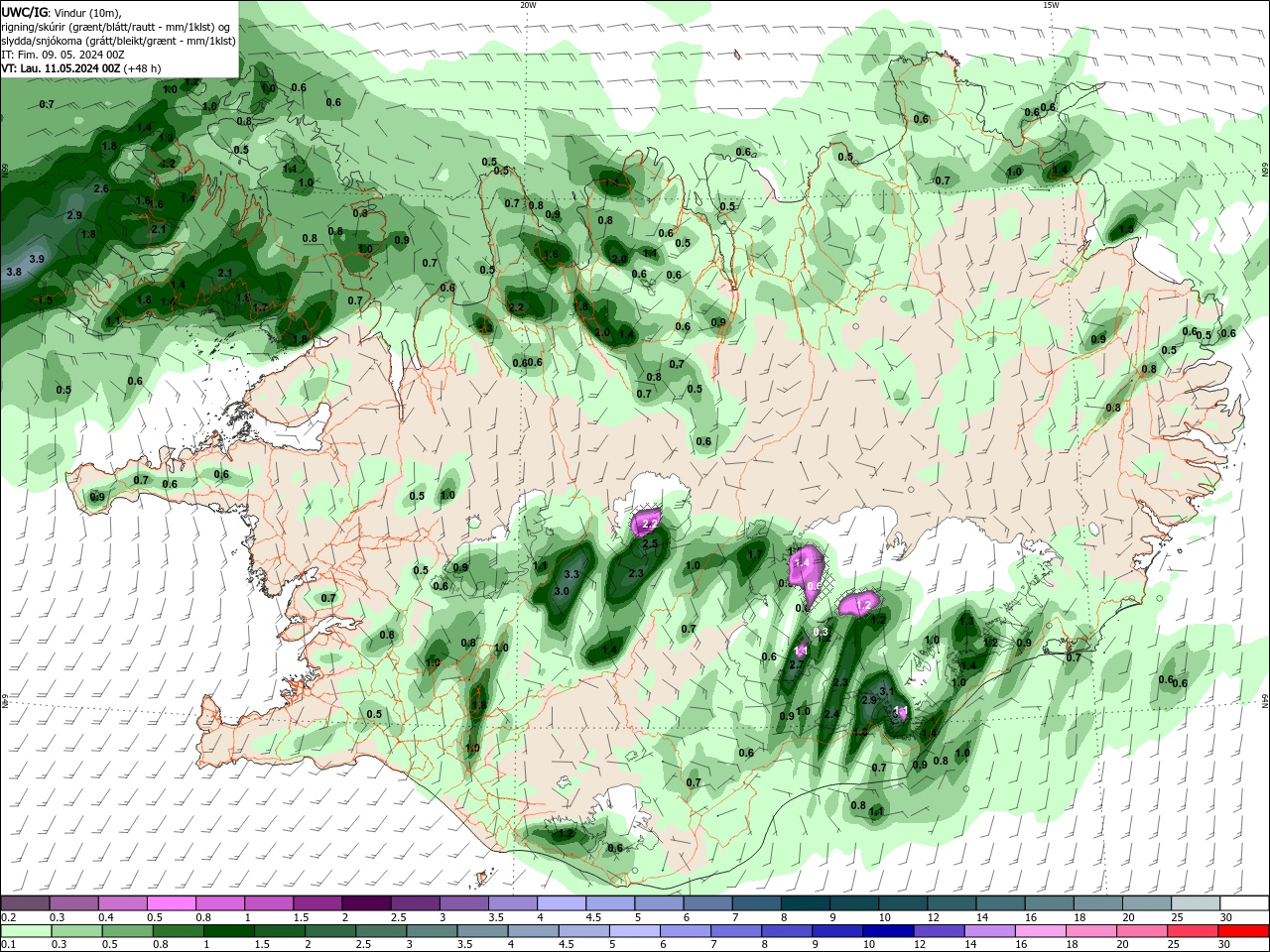
Task: Click the light pink rain swatch labeled 16
Action: 1042,930
